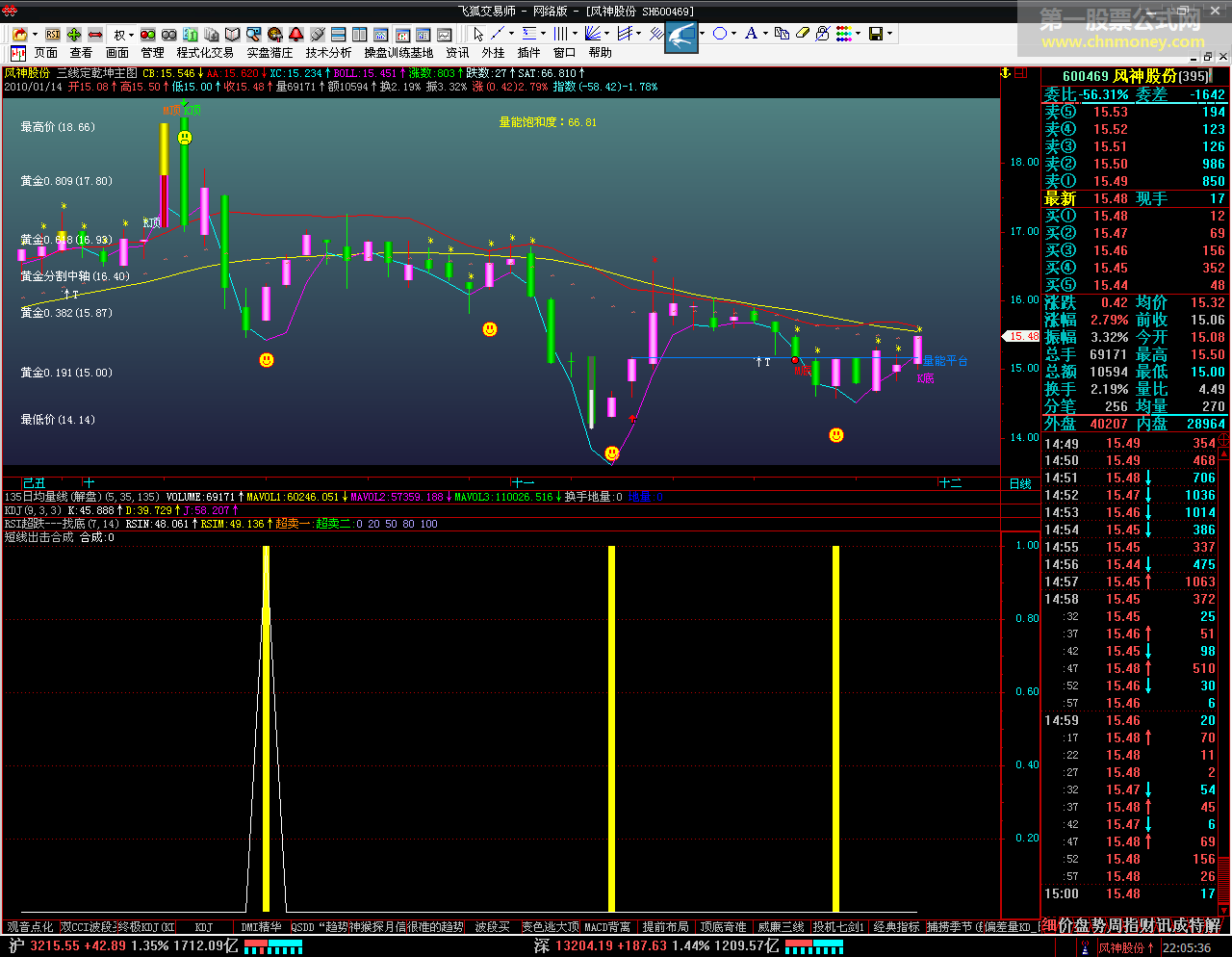Select the trend line drawing tool
Screen dimensions: 1232x957
point(498,34)
